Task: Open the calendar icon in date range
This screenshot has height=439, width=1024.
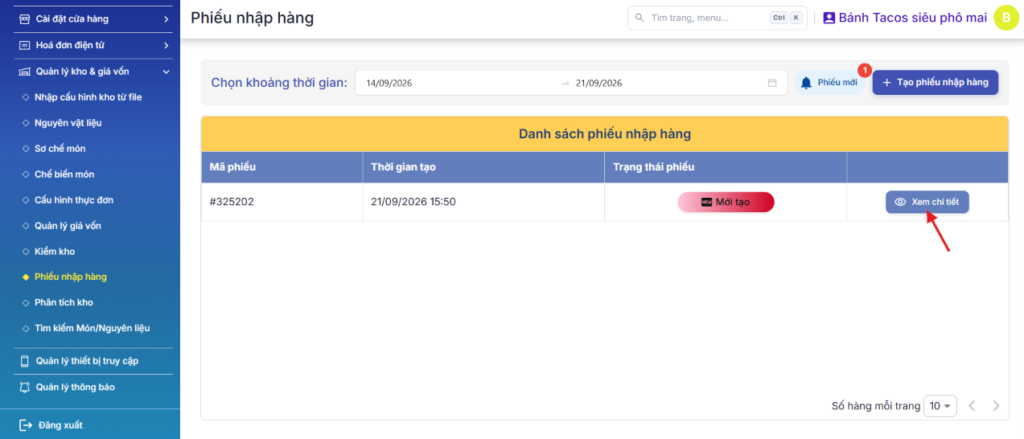Action: coord(772,83)
